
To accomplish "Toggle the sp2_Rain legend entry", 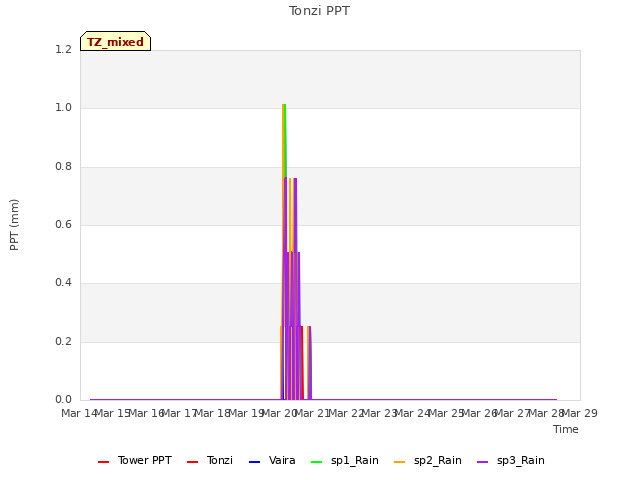I will pos(428,461).
